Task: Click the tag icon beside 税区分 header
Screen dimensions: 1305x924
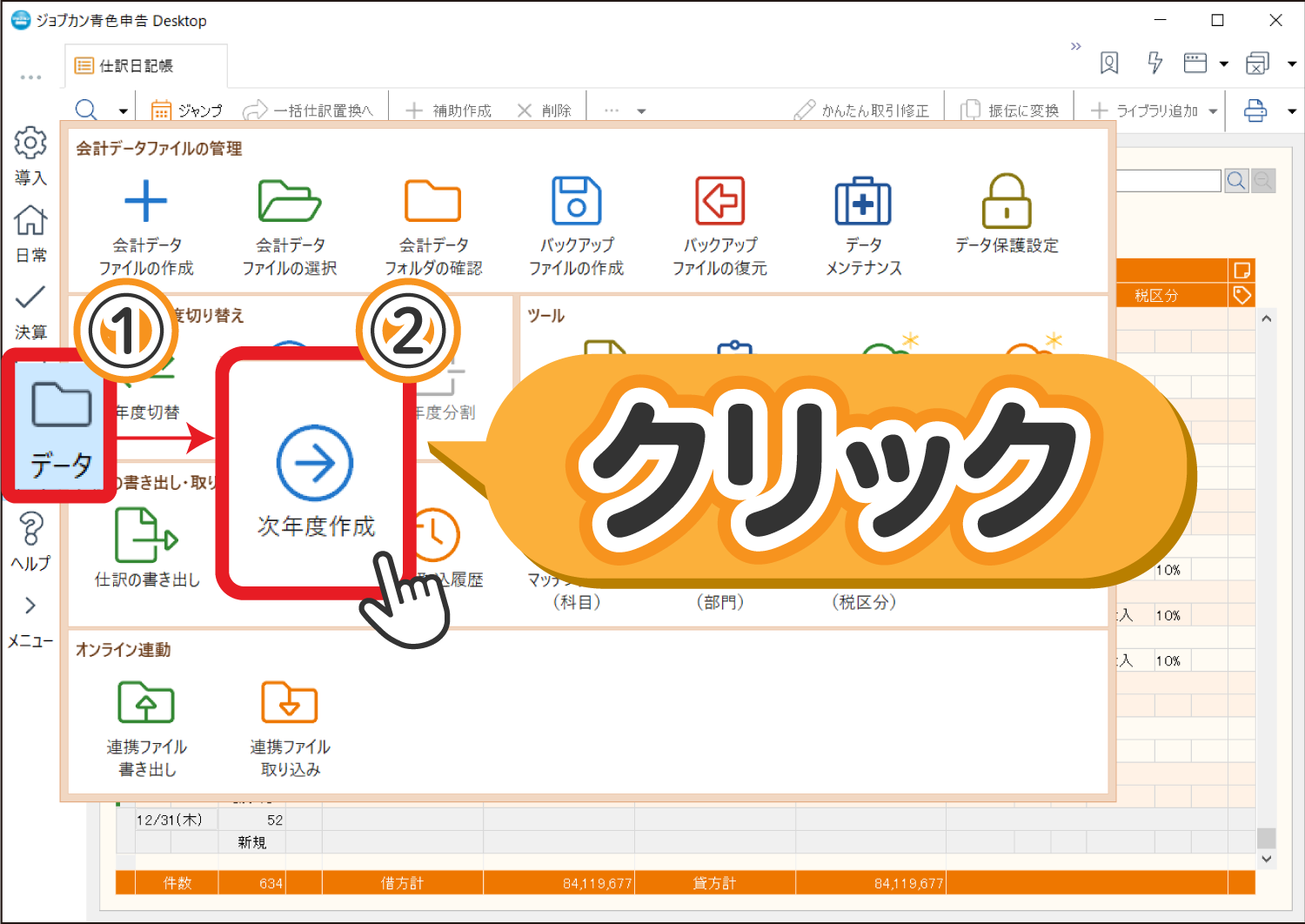Action: click(1242, 295)
